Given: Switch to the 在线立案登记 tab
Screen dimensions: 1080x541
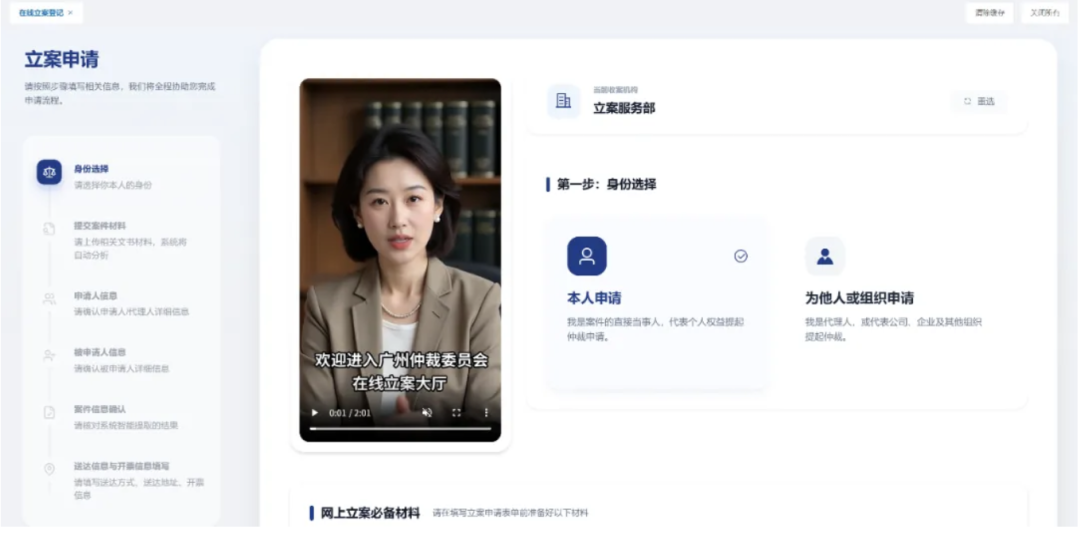Looking at the screenshot, I should (x=40, y=13).
